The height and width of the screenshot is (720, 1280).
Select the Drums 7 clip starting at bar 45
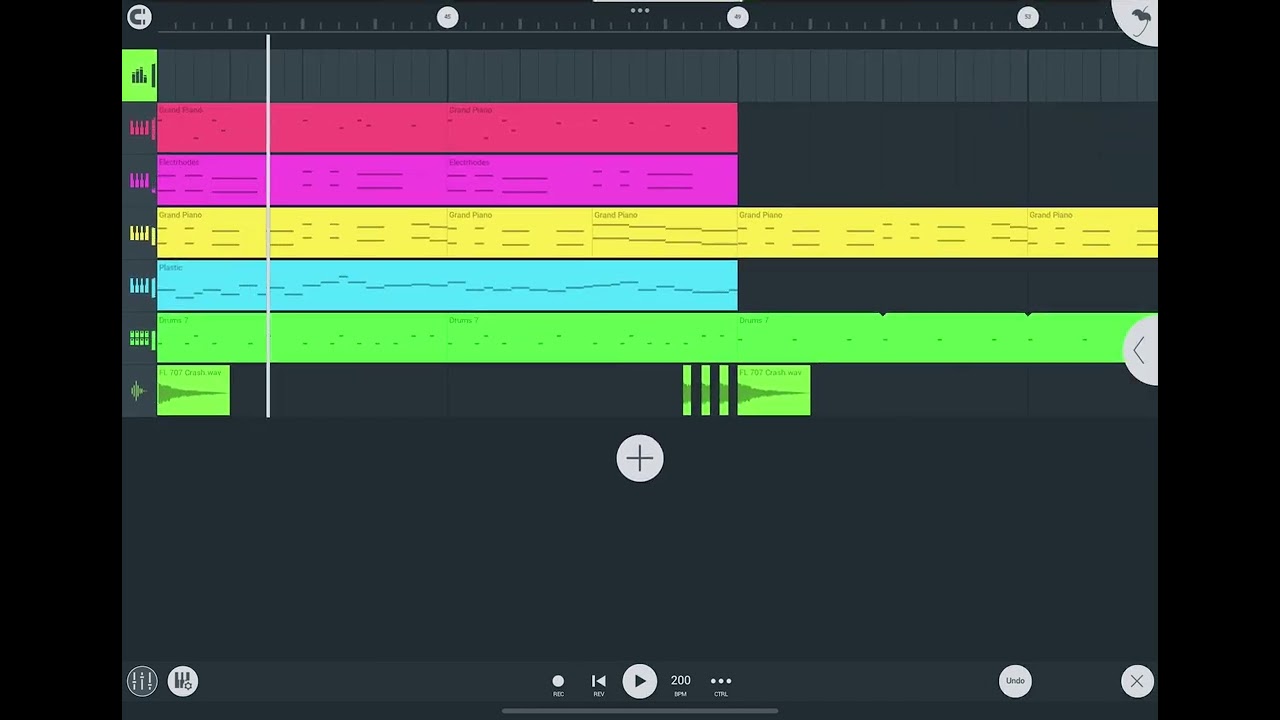click(x=592, y=338)
